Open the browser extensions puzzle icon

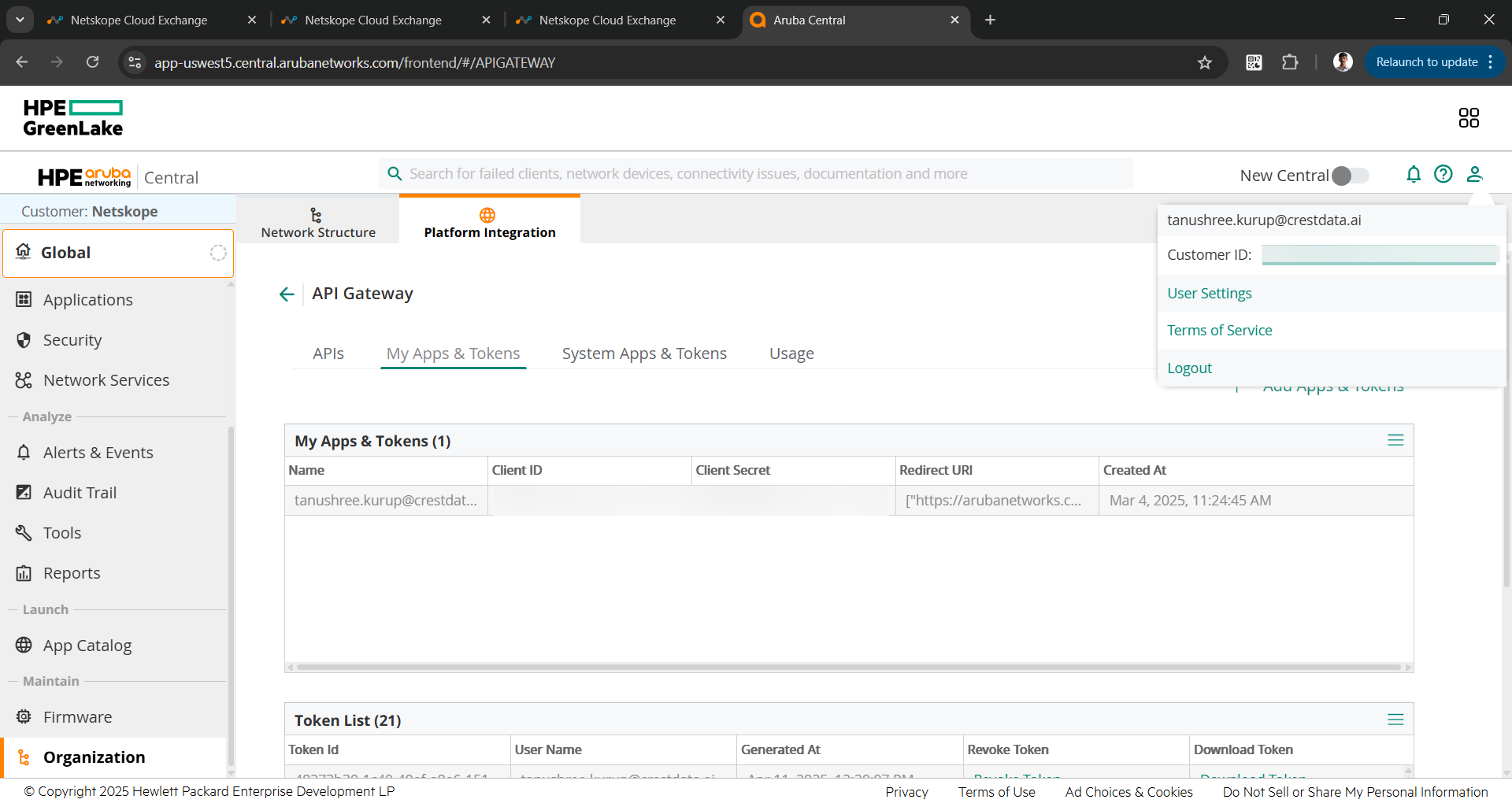click(x=1290, y=62)
